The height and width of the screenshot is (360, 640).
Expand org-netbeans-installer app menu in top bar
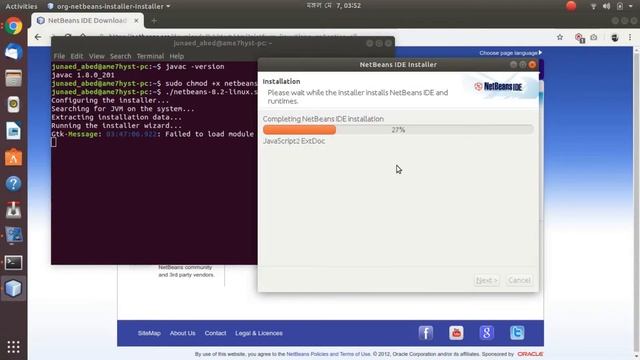coord(109,6)
